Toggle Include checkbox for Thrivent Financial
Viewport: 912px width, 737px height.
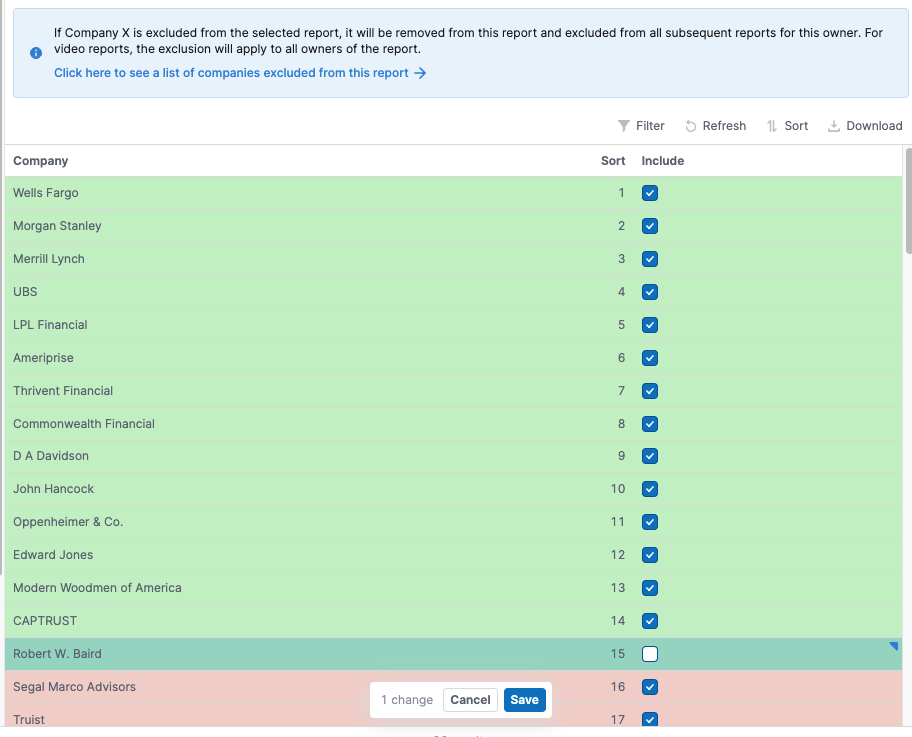tap(650, 391)
